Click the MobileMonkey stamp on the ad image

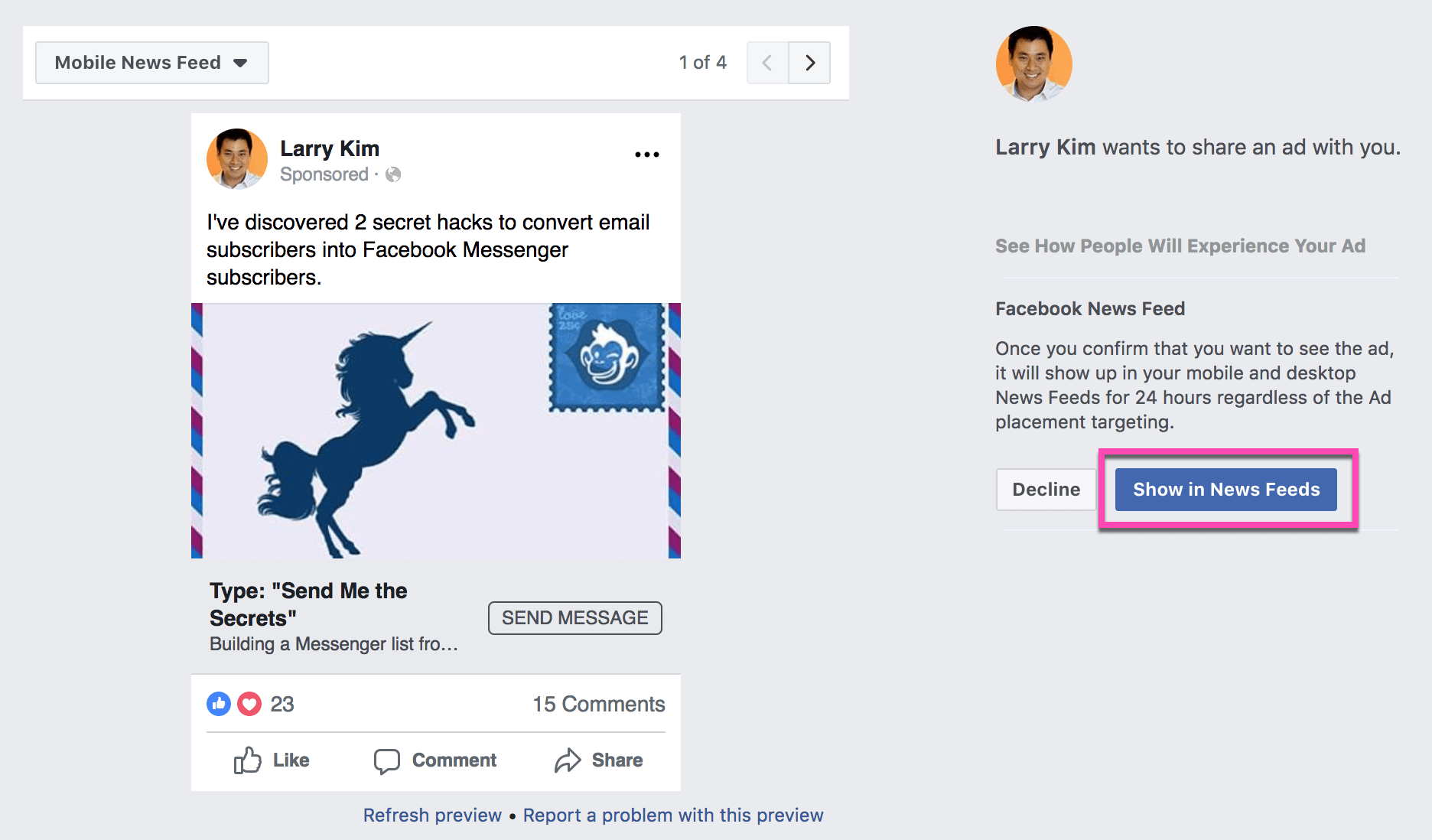(608, 356)
